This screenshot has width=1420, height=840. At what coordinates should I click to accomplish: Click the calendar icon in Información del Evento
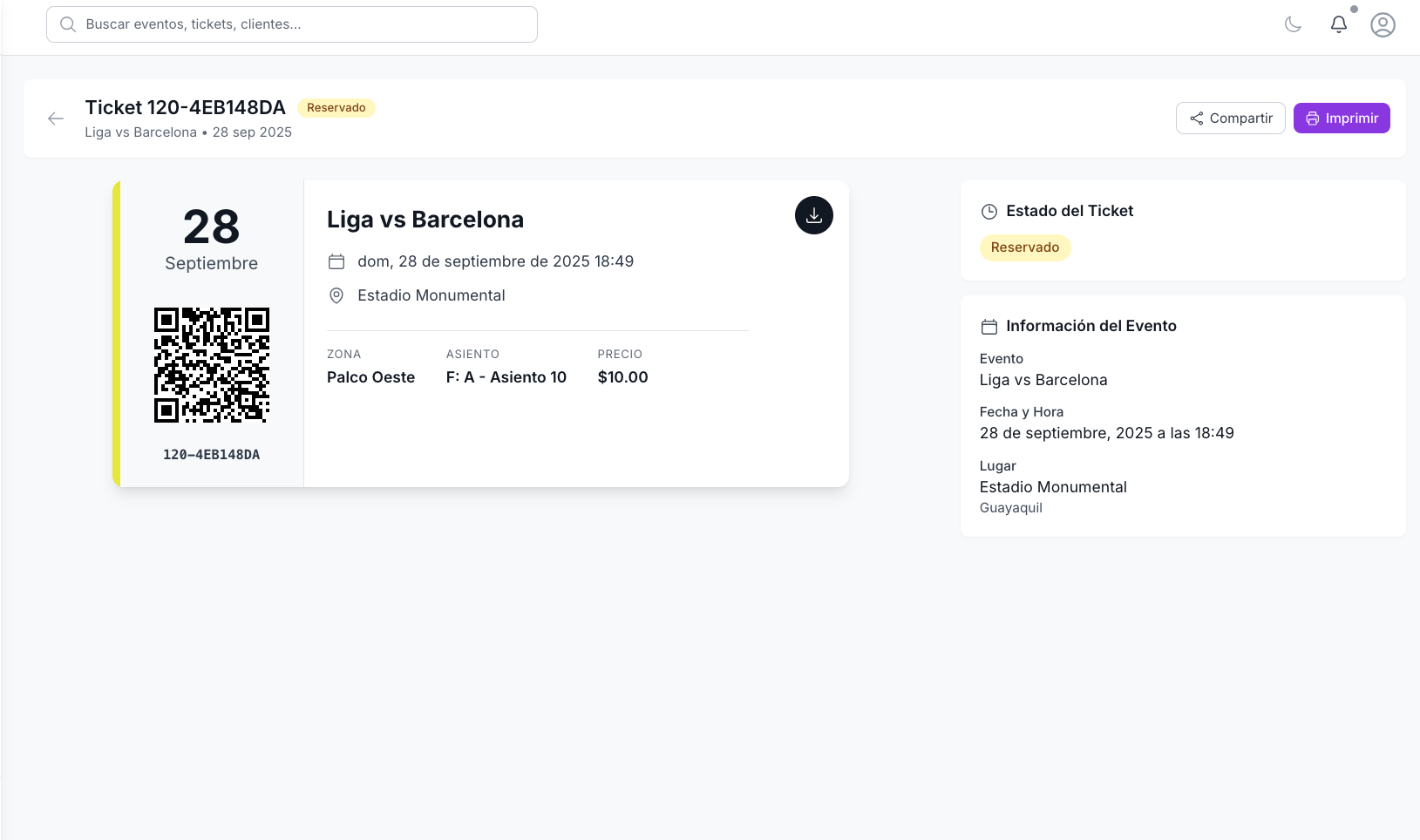(989, 325)
